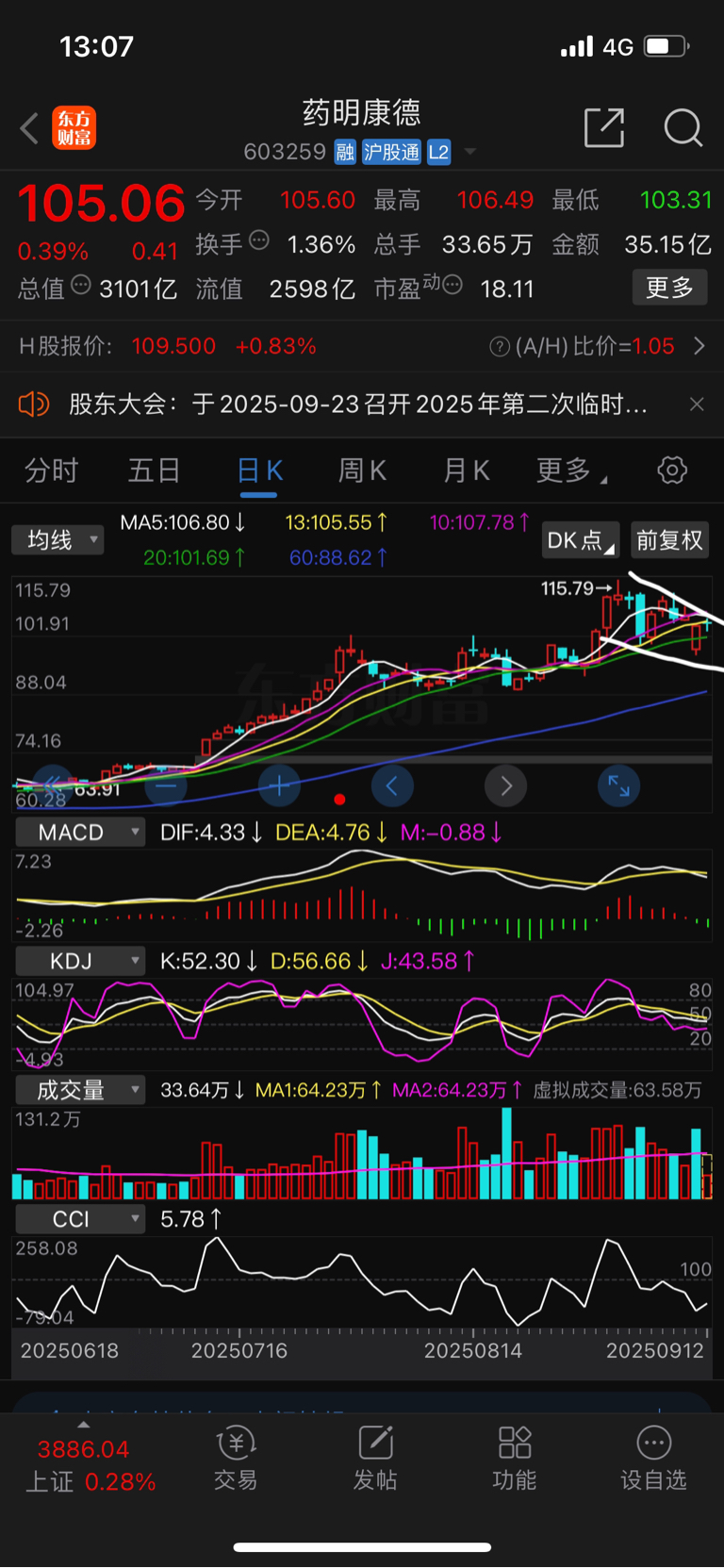Tap the K:52.30 reading

point(209,961)
